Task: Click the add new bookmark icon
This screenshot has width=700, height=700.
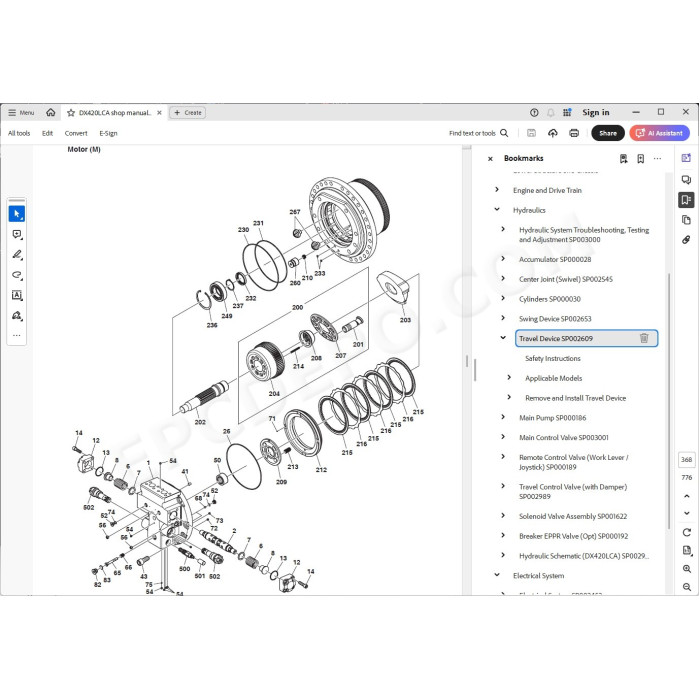Action: click(x=640, y=158)
